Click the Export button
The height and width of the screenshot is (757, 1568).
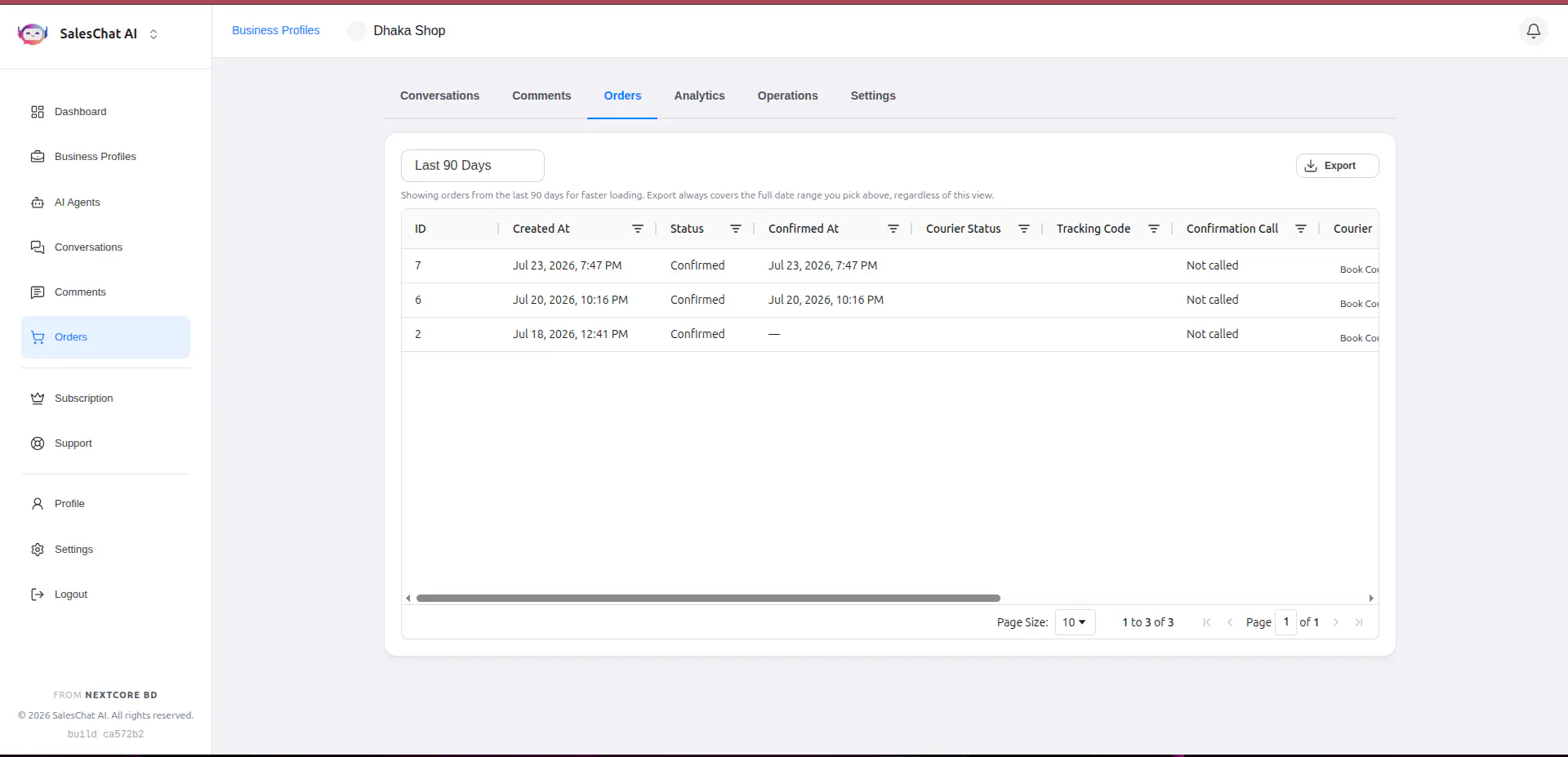[x=1337, y=166]
